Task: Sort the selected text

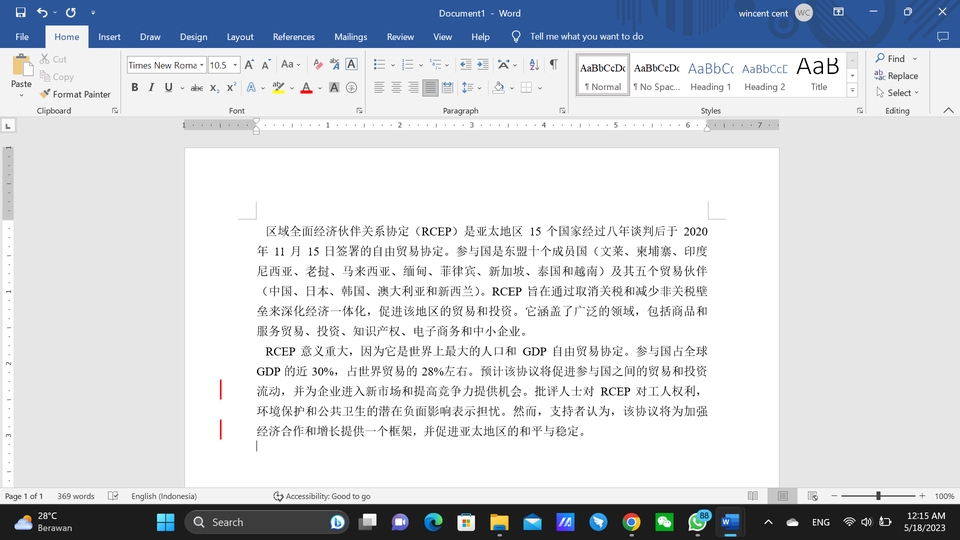Action: pyautogui.click(x=534, y=64)
